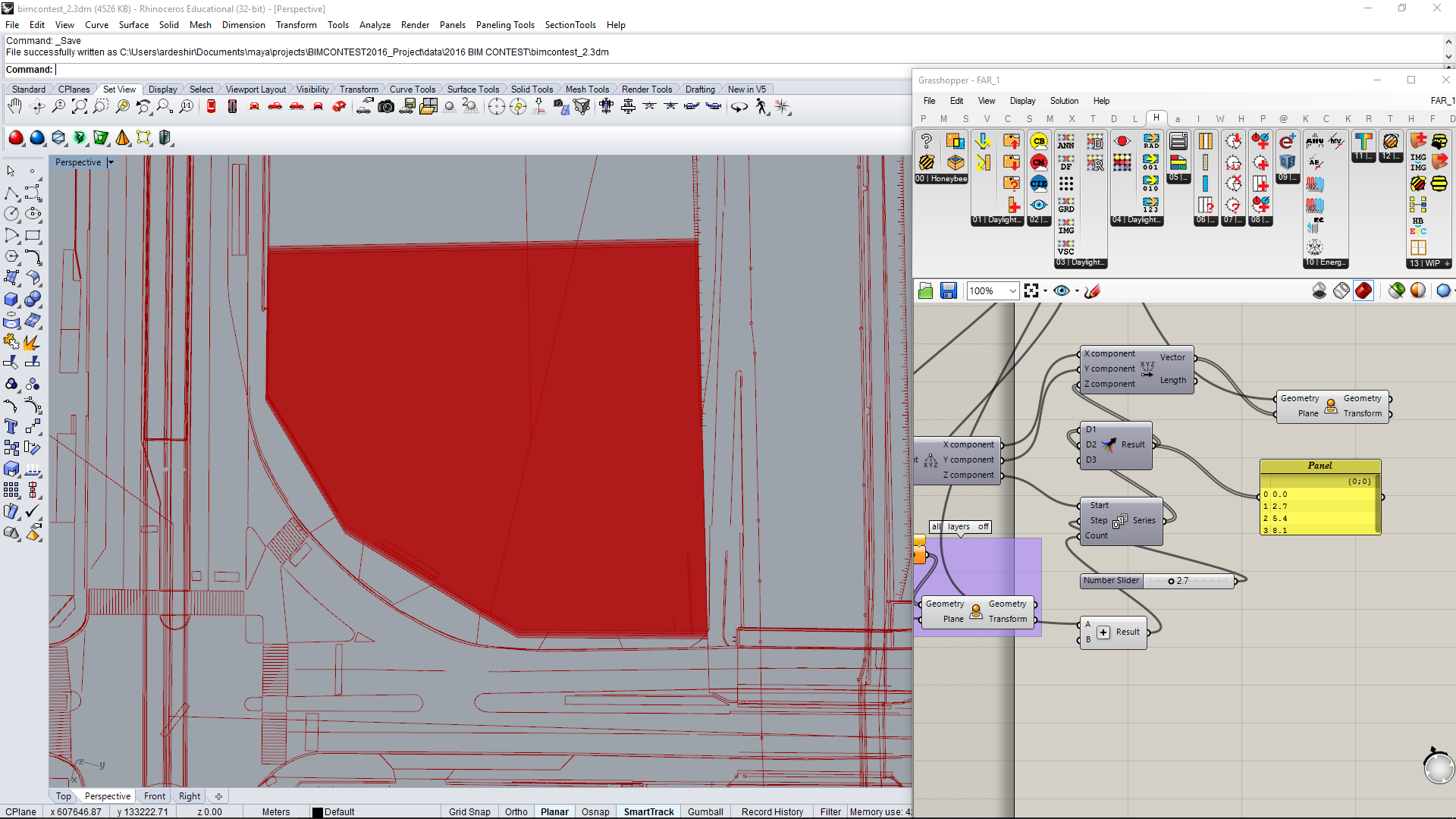Click the Grasshopper sketch pencil icon
This screenshot has height=819, width=1456.
click(x=1093, y=290)
